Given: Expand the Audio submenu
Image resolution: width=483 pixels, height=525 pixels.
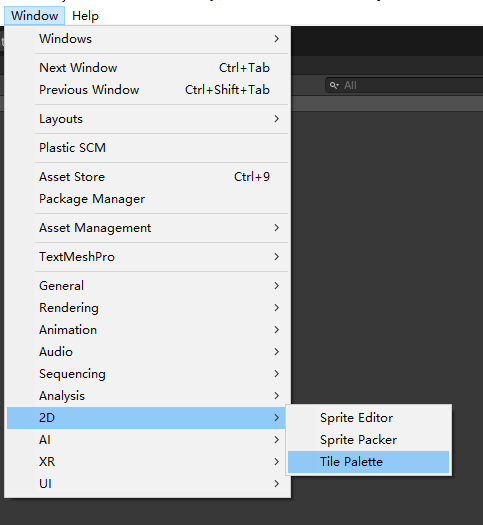Looking at the screenshot, I should pyautogui.click(x=146, y=352).
